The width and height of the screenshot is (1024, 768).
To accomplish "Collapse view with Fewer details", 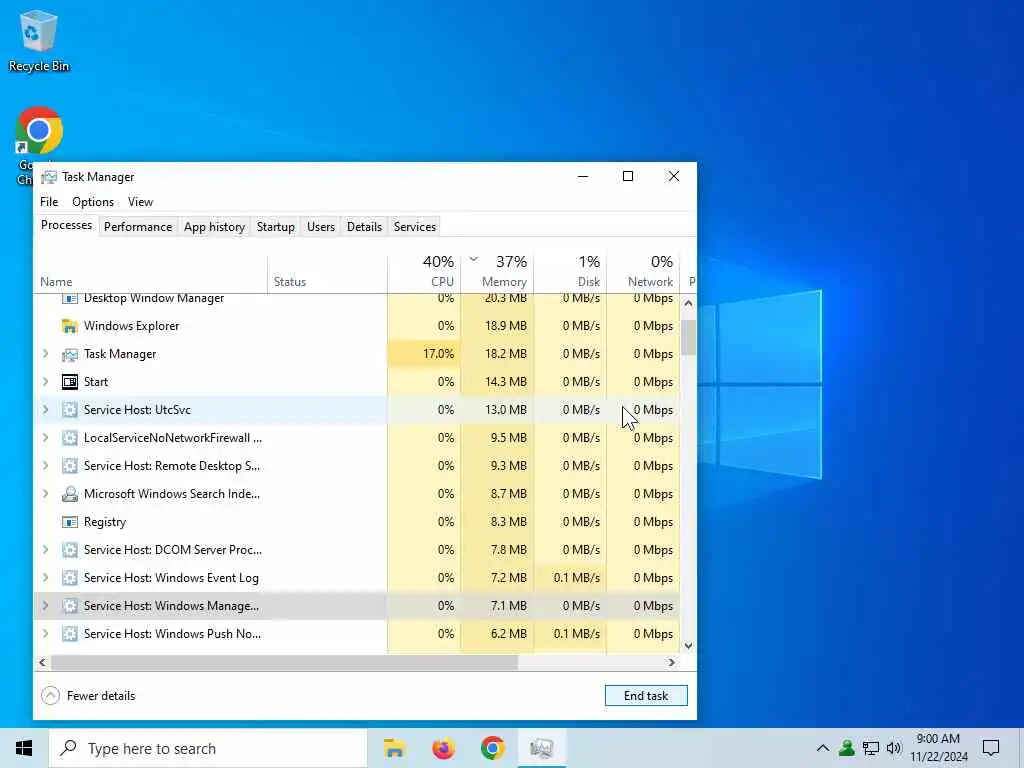I will [88, 696].
